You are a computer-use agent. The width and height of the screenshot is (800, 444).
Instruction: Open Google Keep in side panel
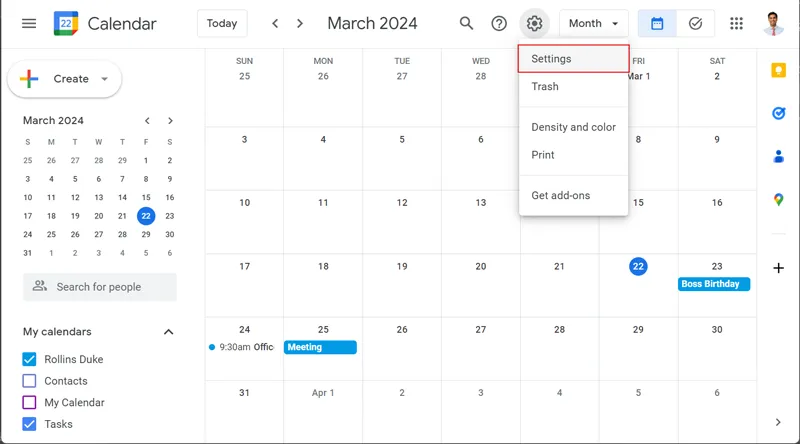pos(778,70)
